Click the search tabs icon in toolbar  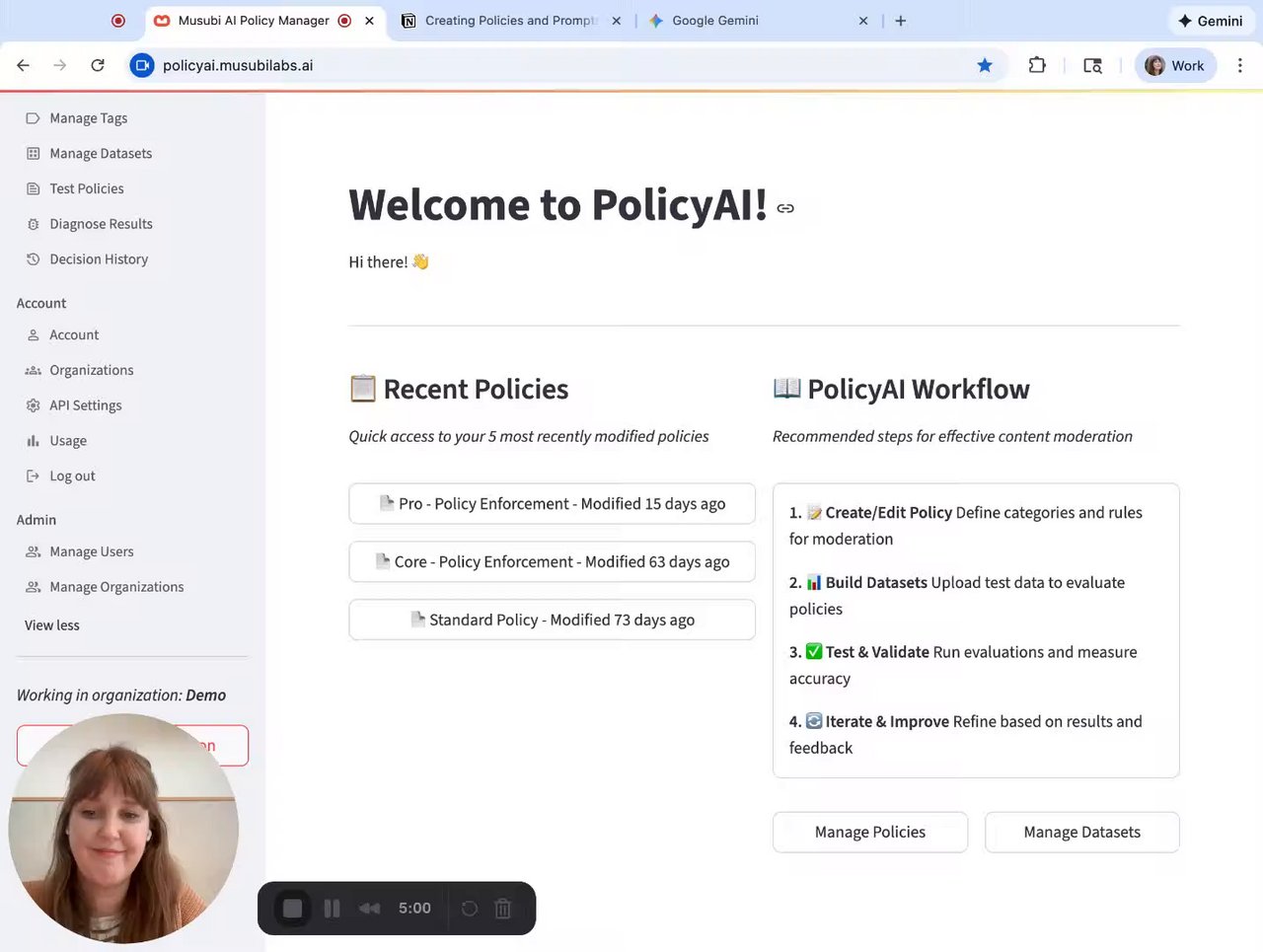coord(1092,65)
